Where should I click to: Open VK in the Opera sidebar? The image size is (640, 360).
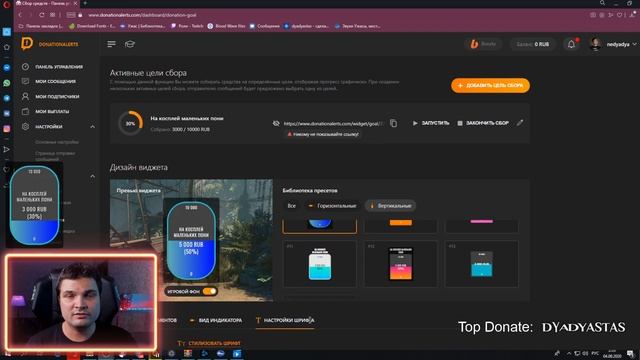7,113
